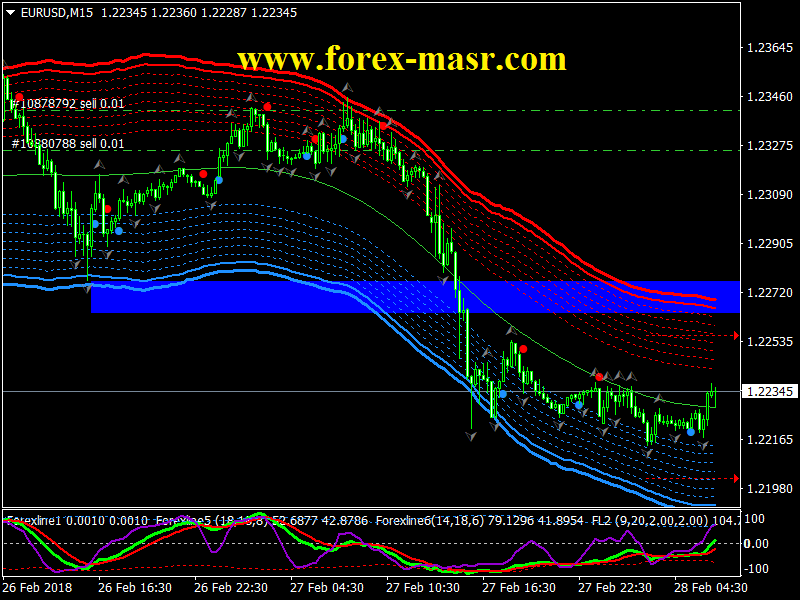
Task: Click the 27 Feb 16:30 time label
Action: (x=518, y=588)
